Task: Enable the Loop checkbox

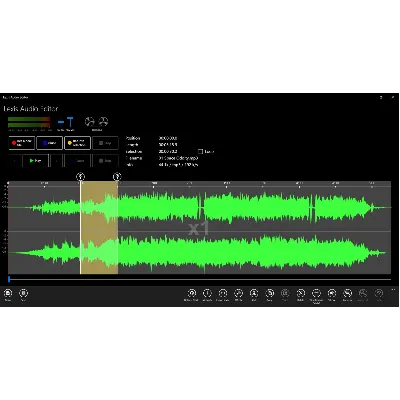Action: (200, 152)
